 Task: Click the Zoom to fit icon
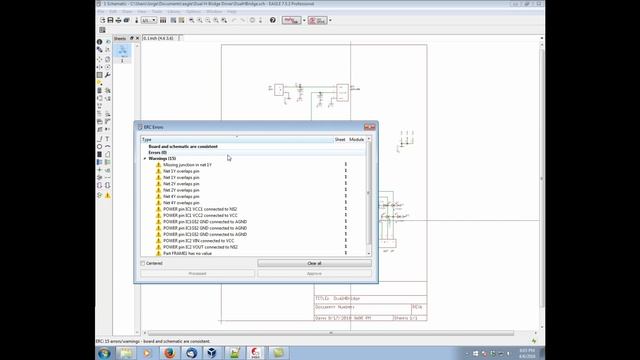tap(191, 20)
